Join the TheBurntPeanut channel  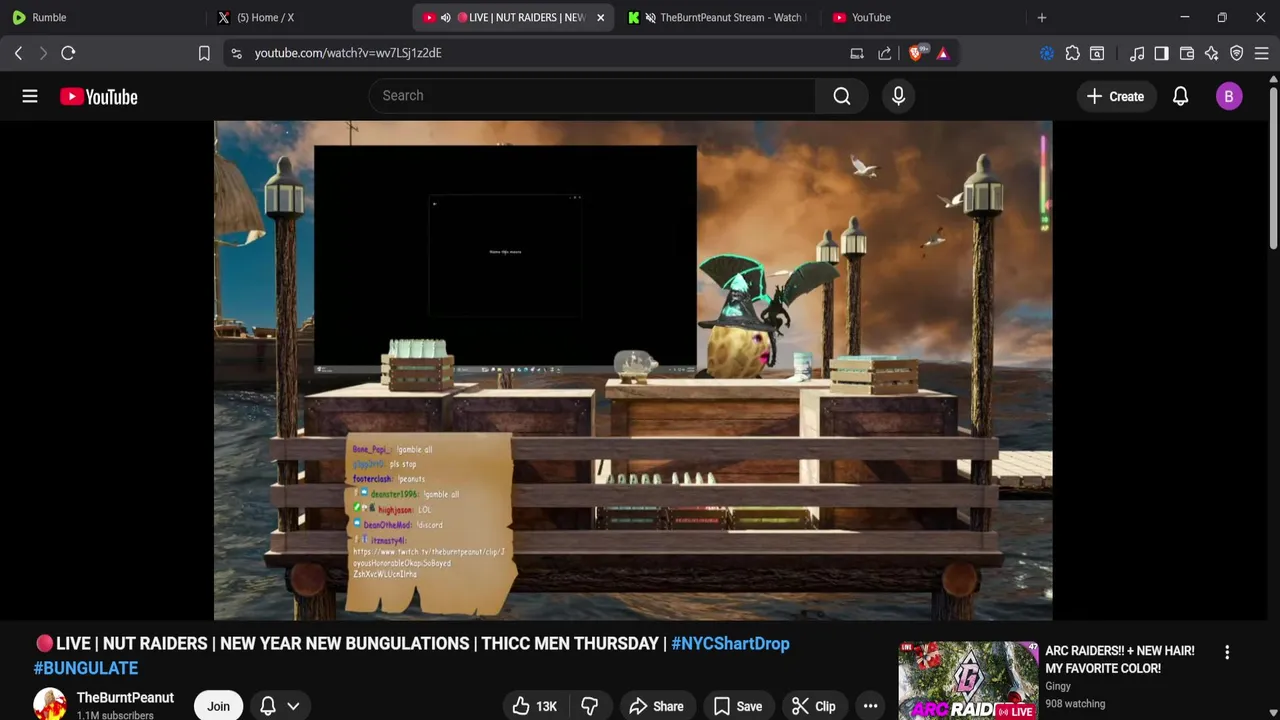(x=218, y=706)
